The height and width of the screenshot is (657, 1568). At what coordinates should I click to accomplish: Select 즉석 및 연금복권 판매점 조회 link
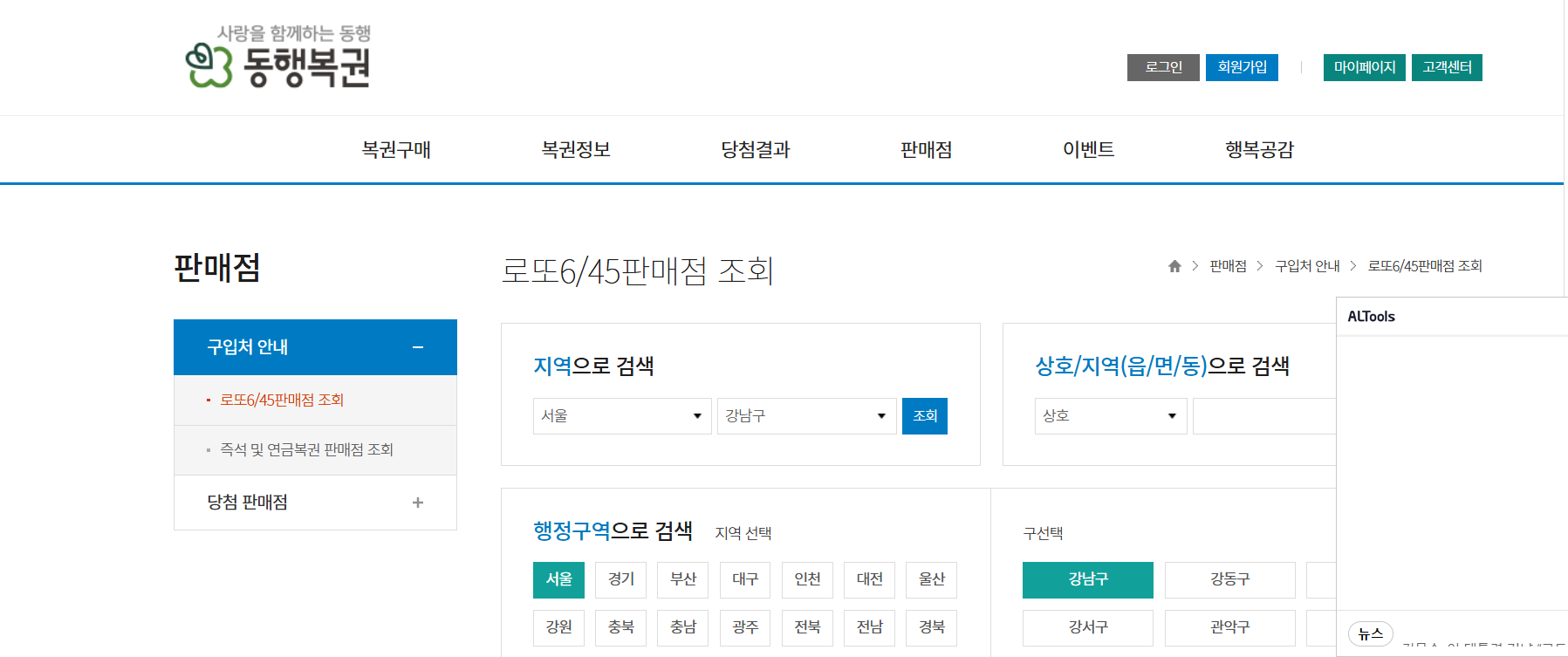(306, 449)
